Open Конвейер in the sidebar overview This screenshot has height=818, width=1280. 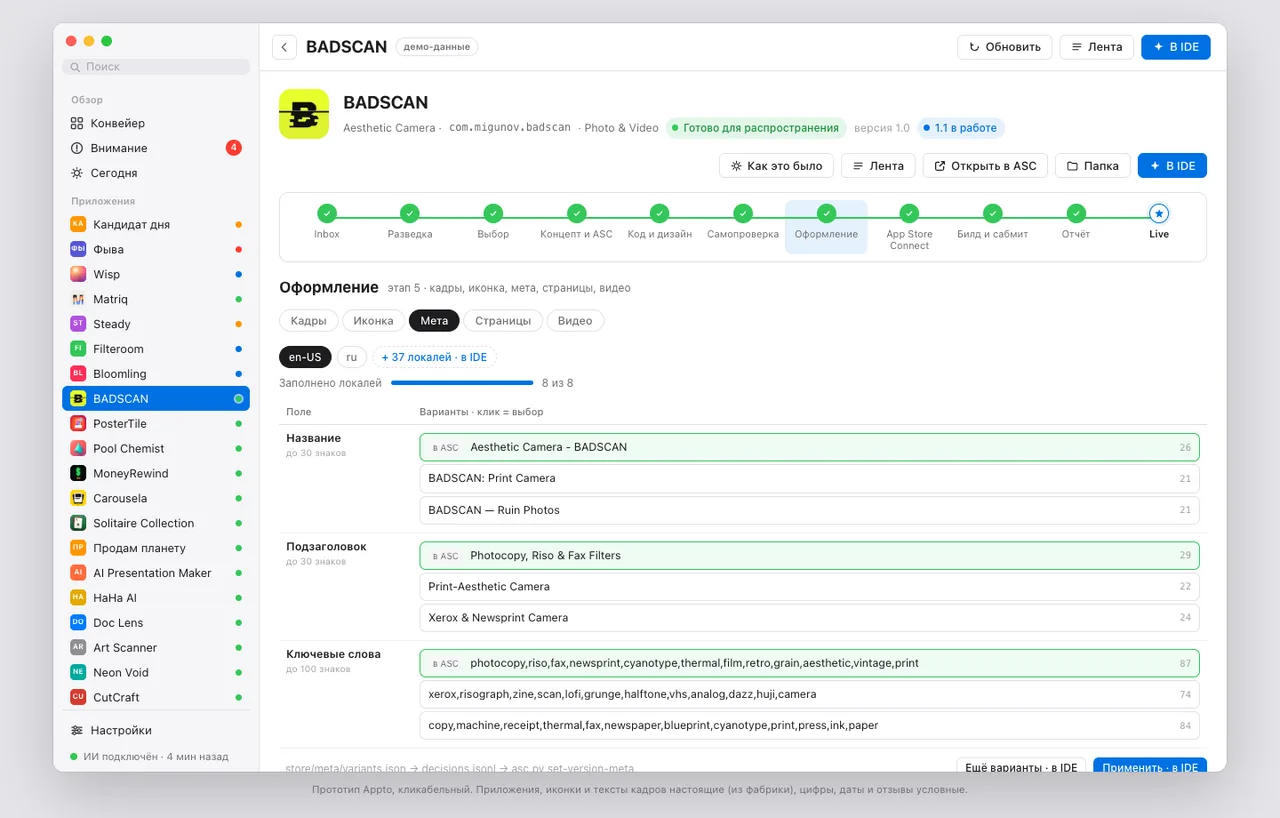(156, 123)
